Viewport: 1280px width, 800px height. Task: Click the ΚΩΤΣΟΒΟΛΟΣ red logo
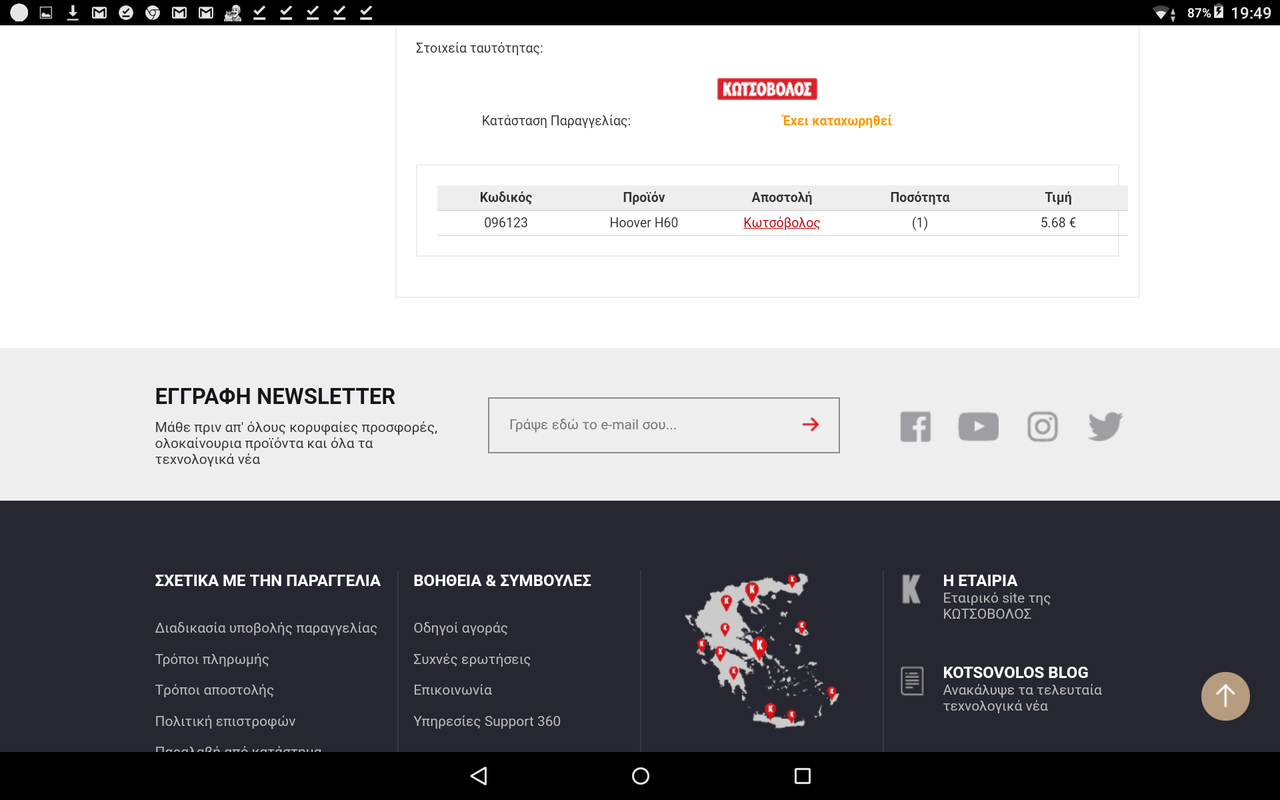(767, 89)
